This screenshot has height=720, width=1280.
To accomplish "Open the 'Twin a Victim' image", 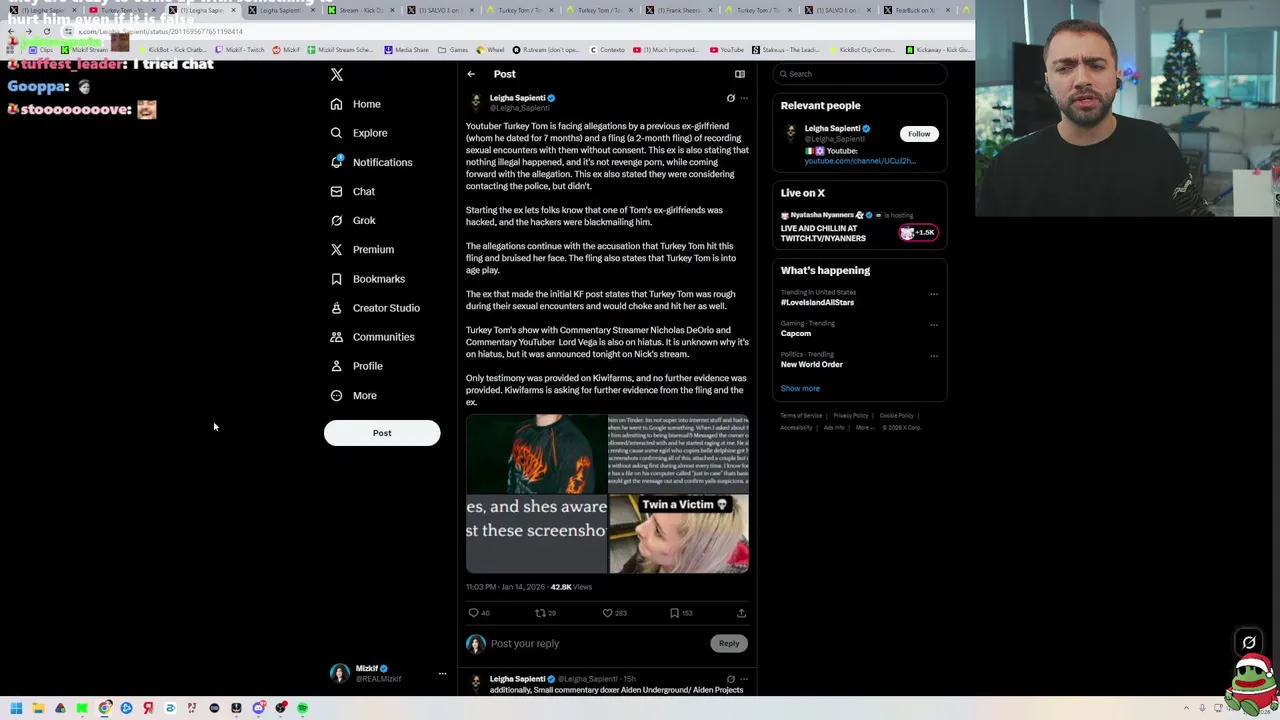I will [x=678, y=534].
